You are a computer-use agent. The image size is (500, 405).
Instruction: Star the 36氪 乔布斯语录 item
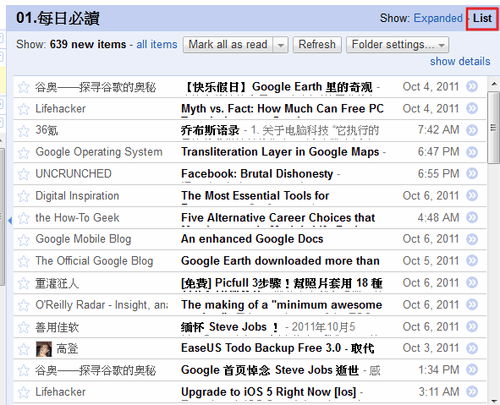point(24,131)
